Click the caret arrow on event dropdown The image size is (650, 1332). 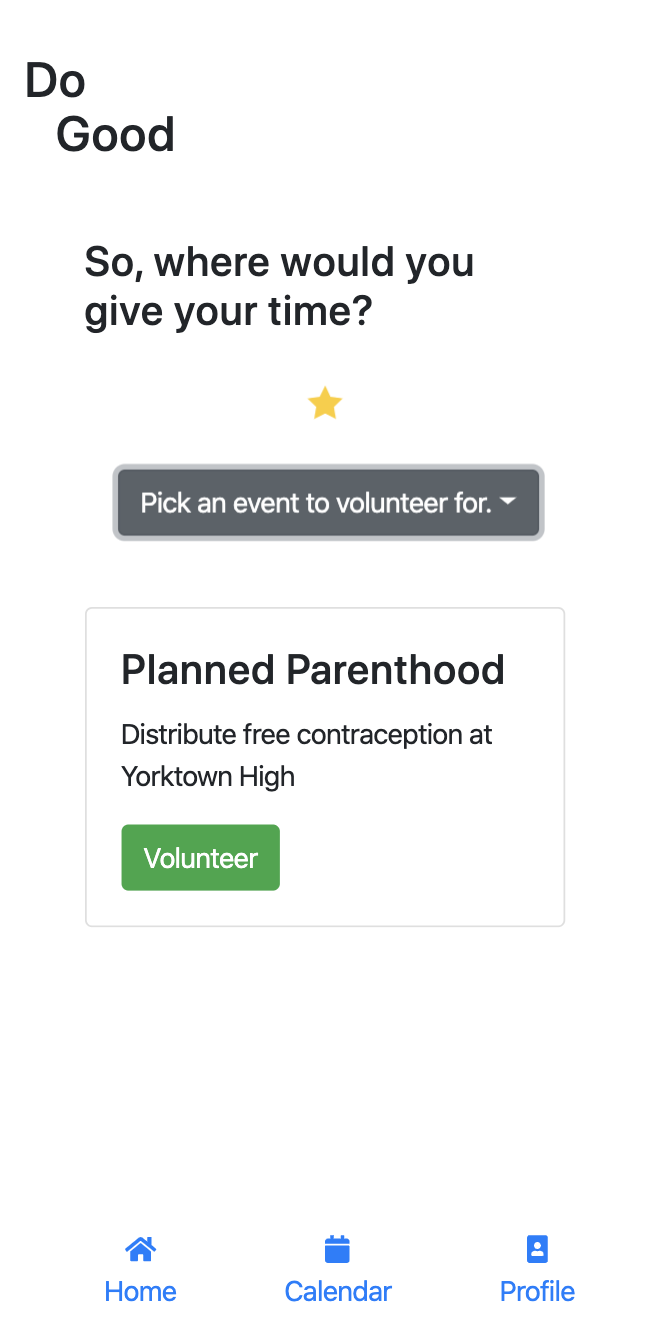[x=508, y=502]
